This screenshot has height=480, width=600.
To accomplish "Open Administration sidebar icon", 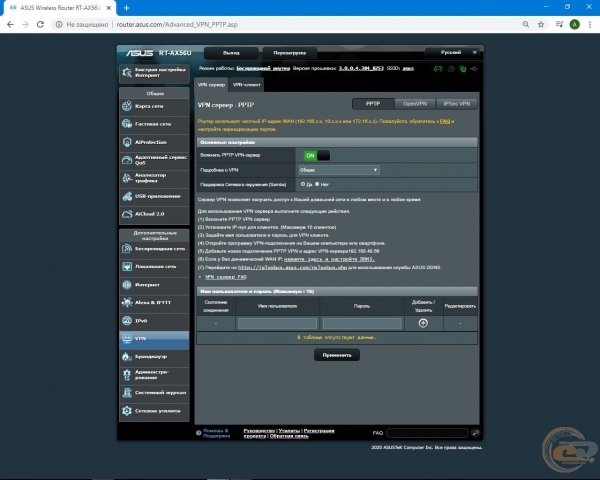I will (x=127, y=374).
